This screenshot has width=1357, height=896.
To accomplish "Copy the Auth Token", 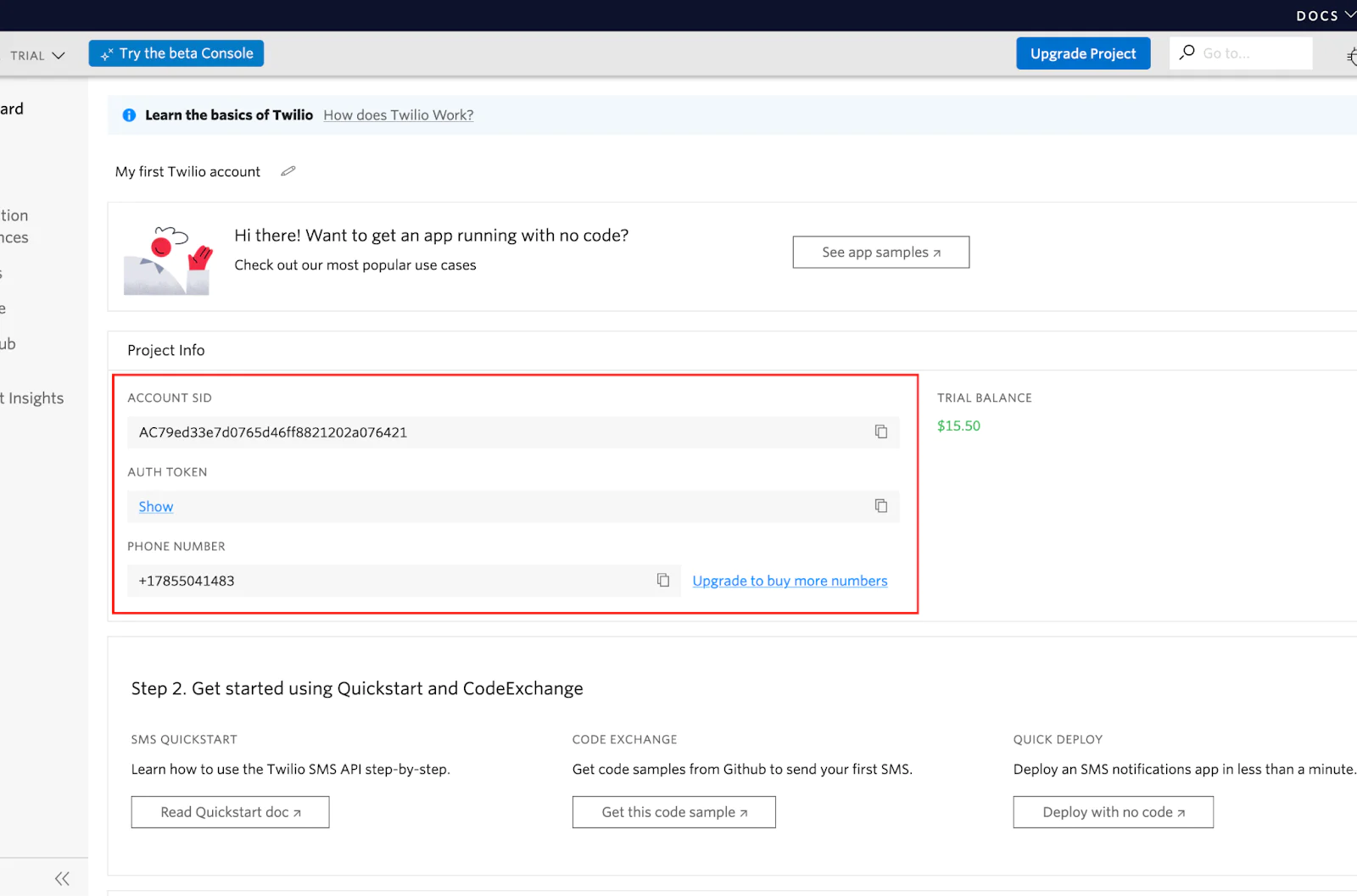I will pyautogui.click(x=881, y=506).
